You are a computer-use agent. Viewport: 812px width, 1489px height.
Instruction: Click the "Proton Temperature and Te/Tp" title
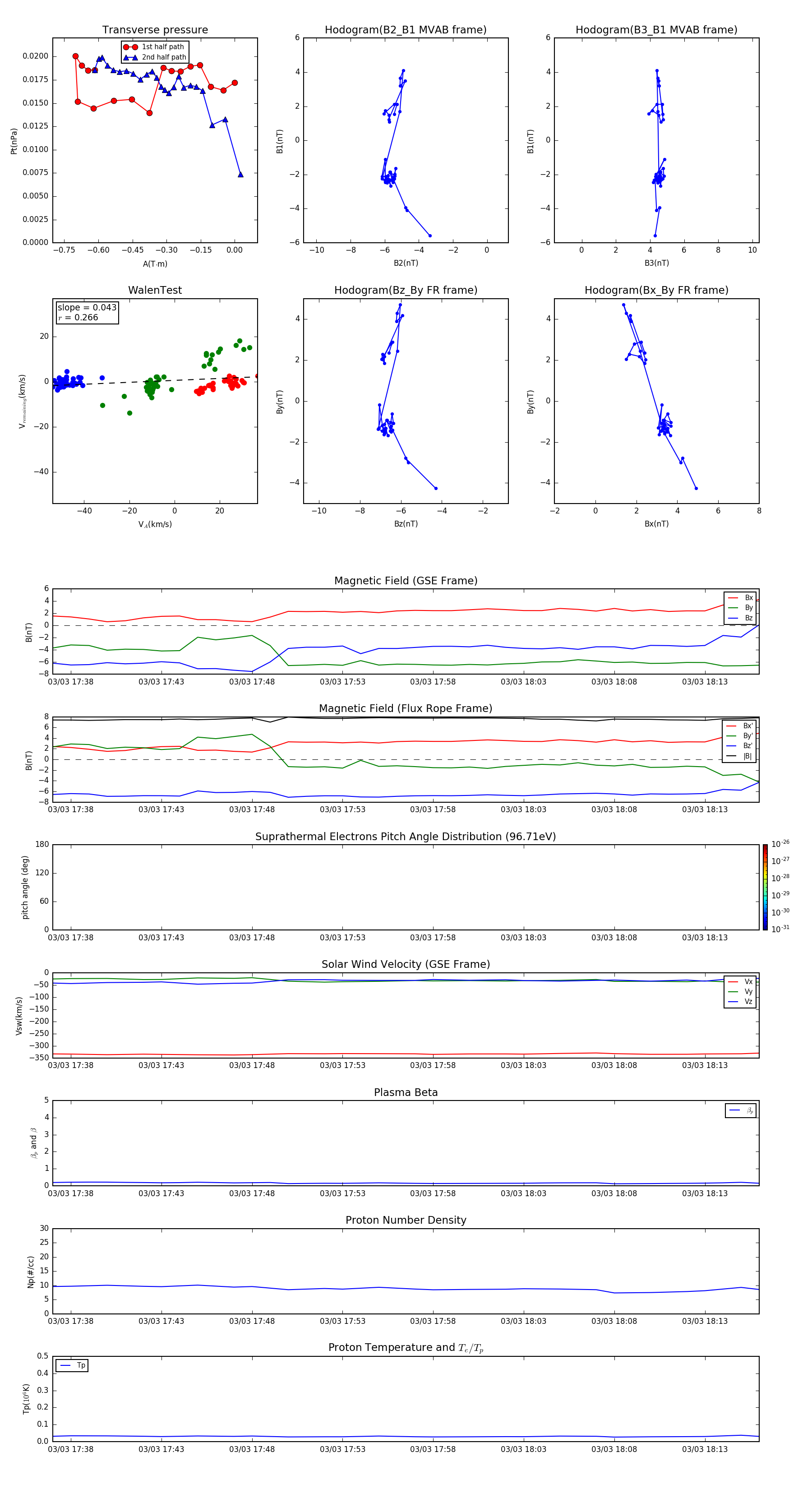pos(406,1348)
